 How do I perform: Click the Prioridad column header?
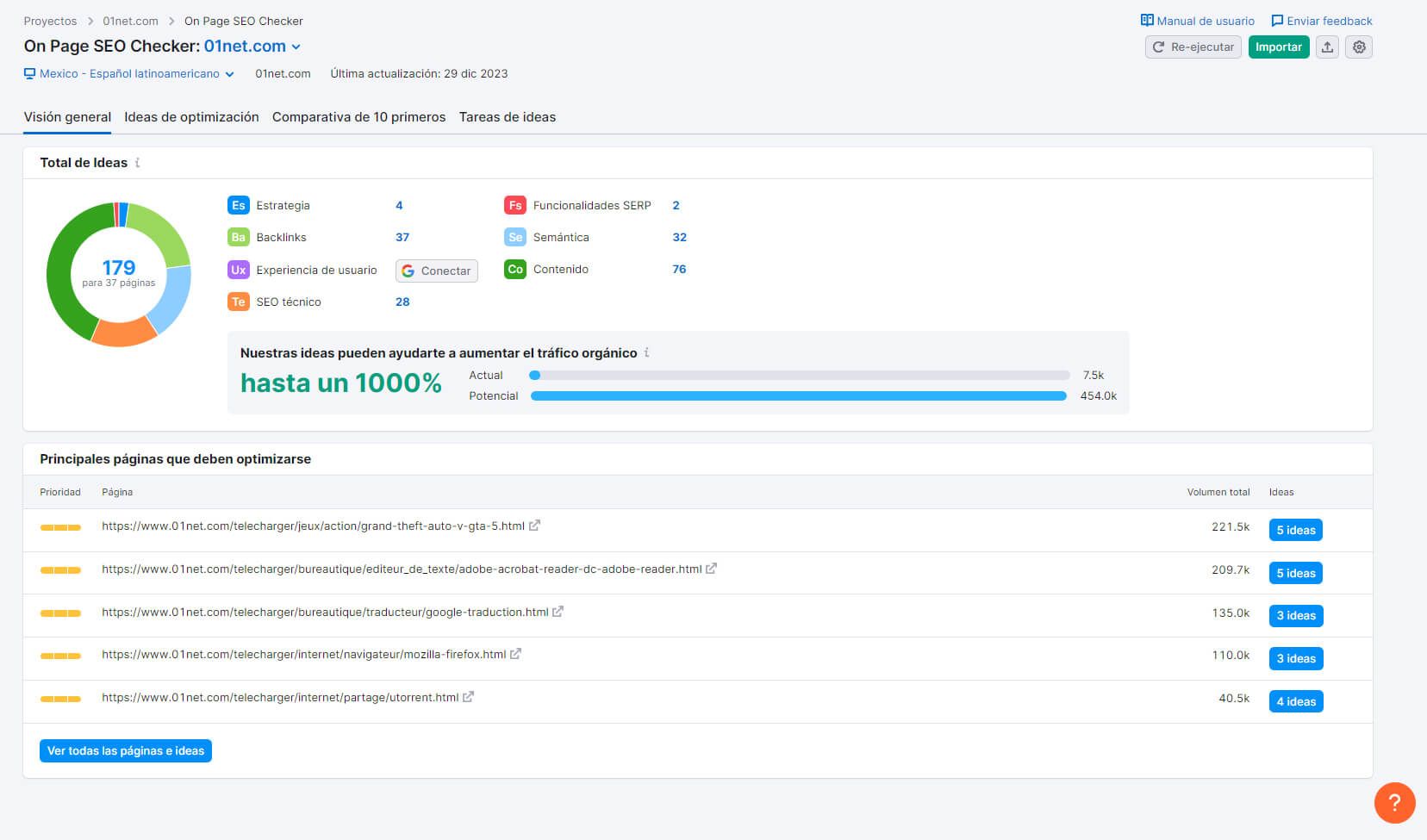pos(60,492)
